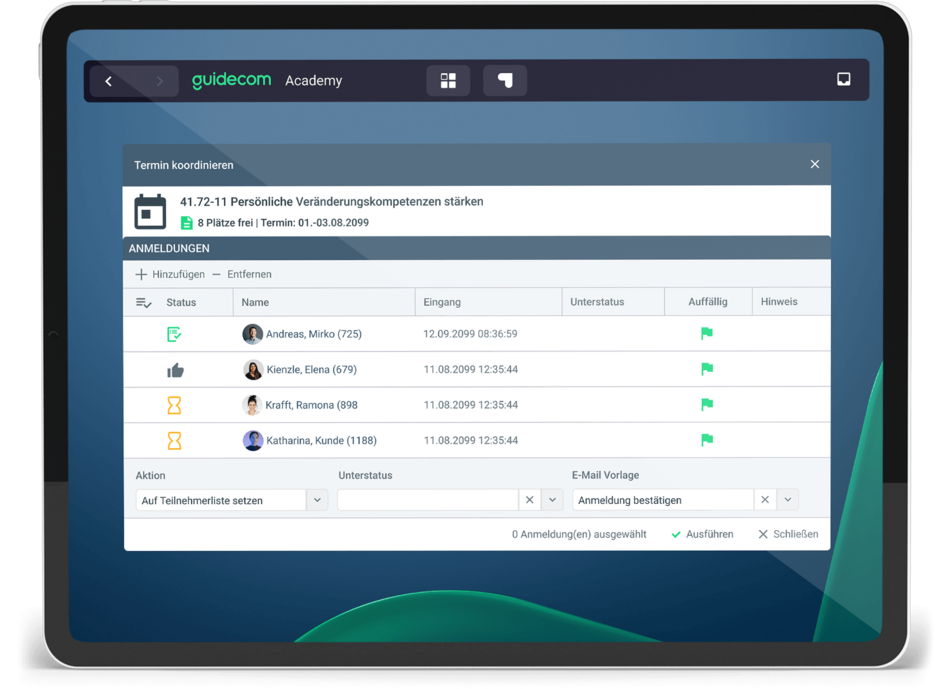Click status icon of Andreas, Mirko
951x689 pixels.
[174, 334]
